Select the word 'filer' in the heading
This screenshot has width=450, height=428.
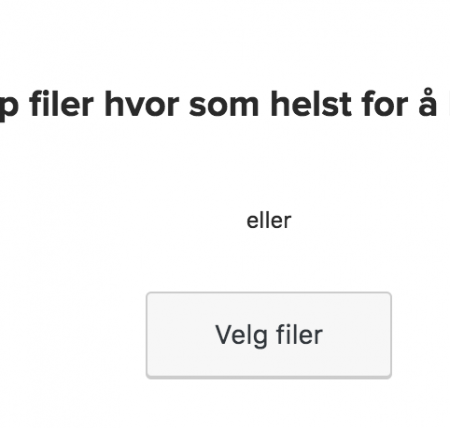pos(61,104)
